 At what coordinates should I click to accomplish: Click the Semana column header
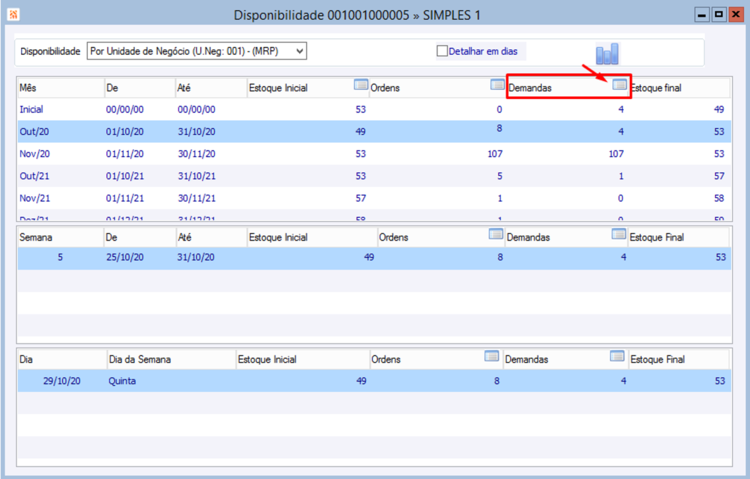(60, 237)
